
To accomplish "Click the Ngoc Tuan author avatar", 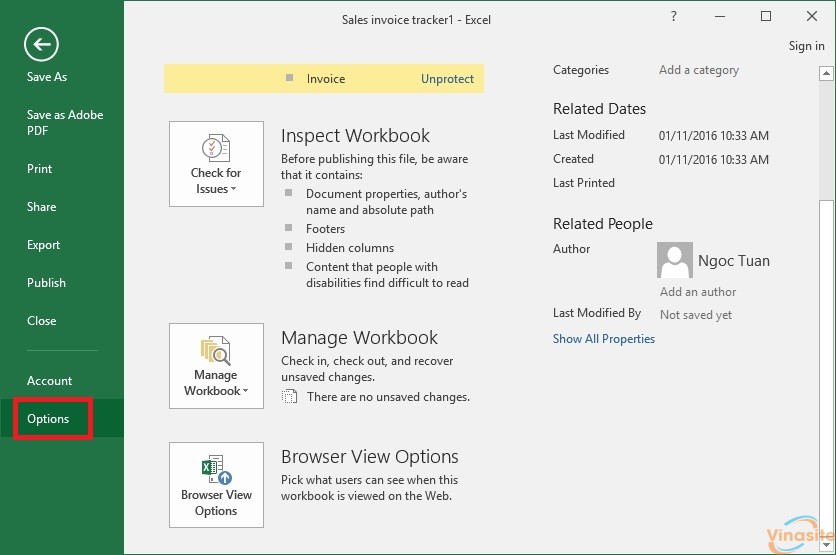I will point(674,260).
